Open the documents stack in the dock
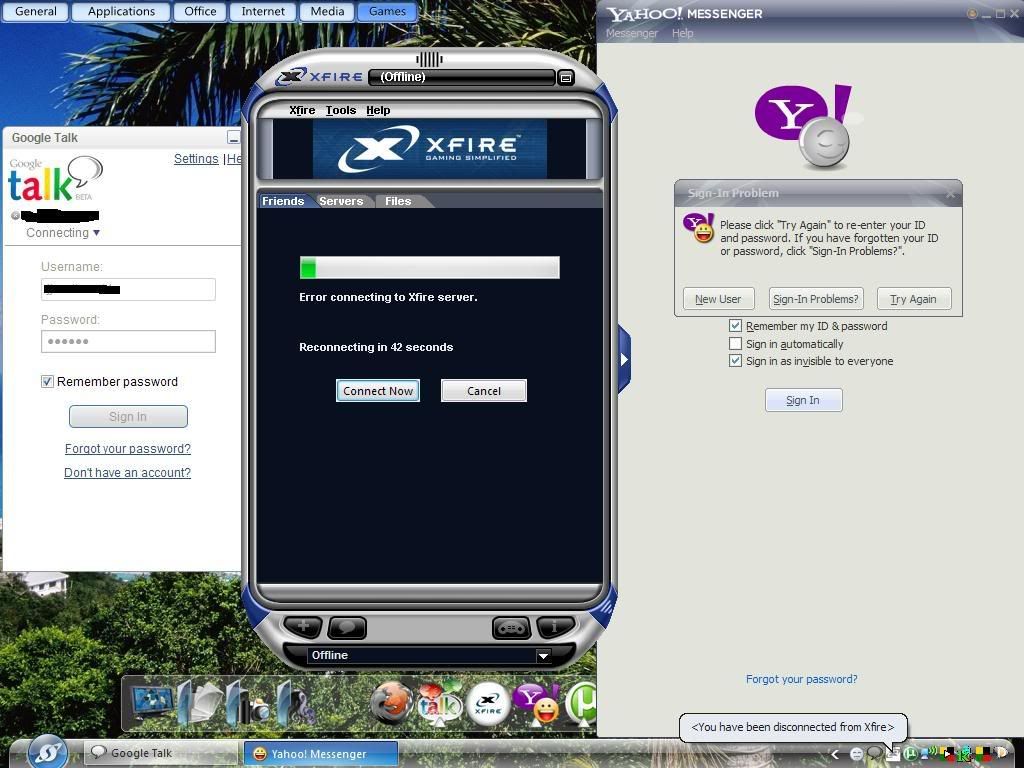This screenshot has height=768, width=1024. point(202,703)
